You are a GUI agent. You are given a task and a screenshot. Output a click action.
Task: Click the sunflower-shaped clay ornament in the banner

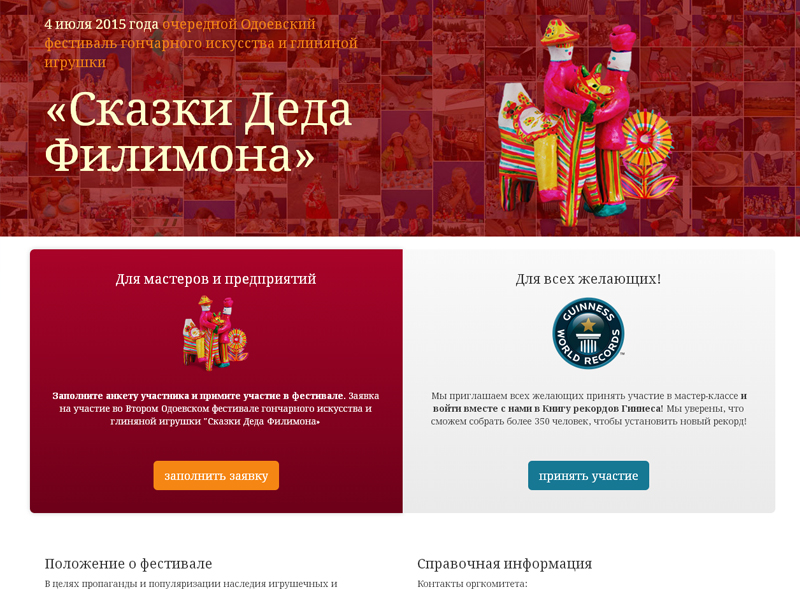(x=645, y=139)
